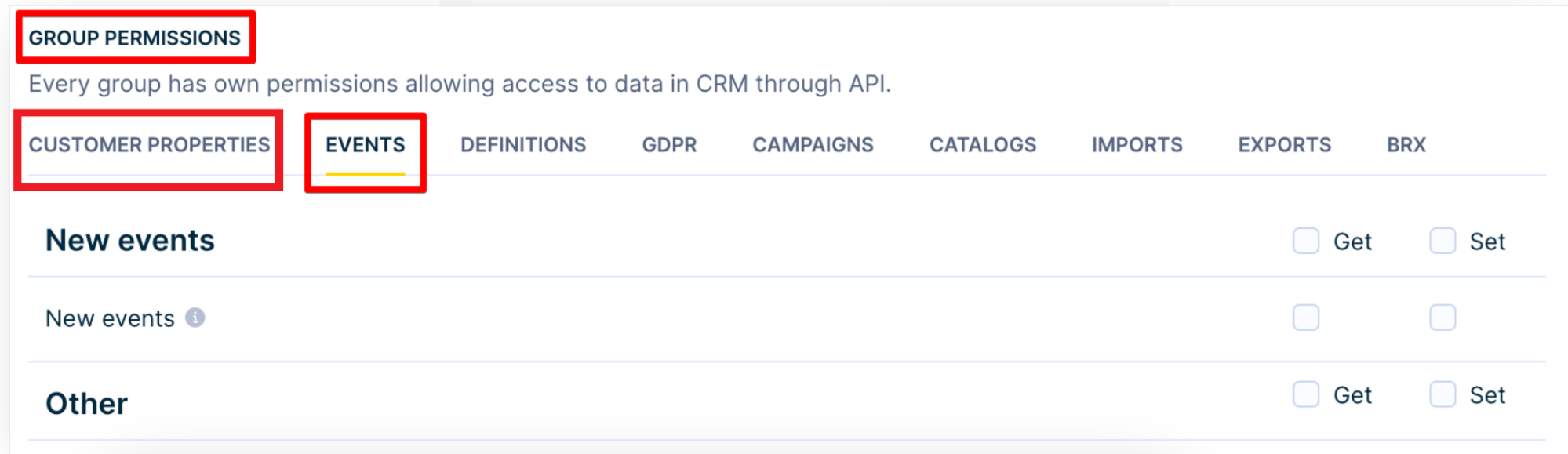This screenshot has width=1568, height=454.
Task: Tick the Get box in New events row
Action: tap(1306, 318)
